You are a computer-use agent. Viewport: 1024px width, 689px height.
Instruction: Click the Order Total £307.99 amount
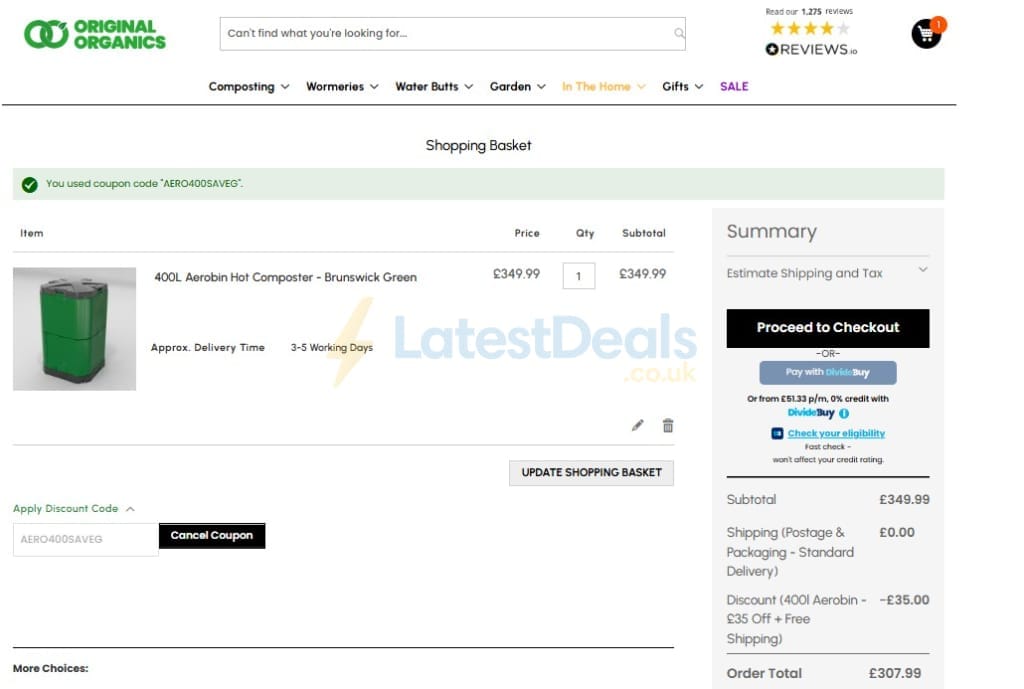895,673
